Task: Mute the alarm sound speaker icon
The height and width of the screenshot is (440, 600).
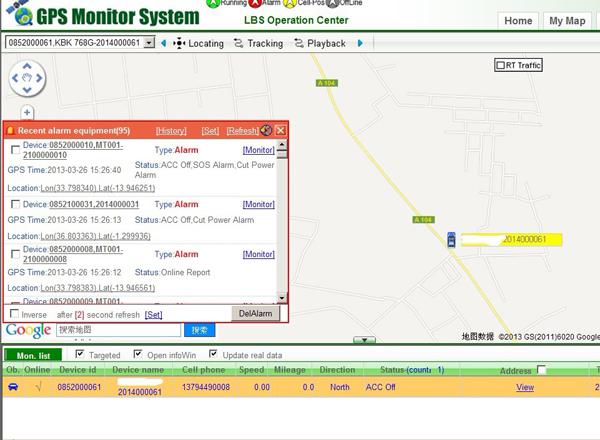Action: [266, 130]
